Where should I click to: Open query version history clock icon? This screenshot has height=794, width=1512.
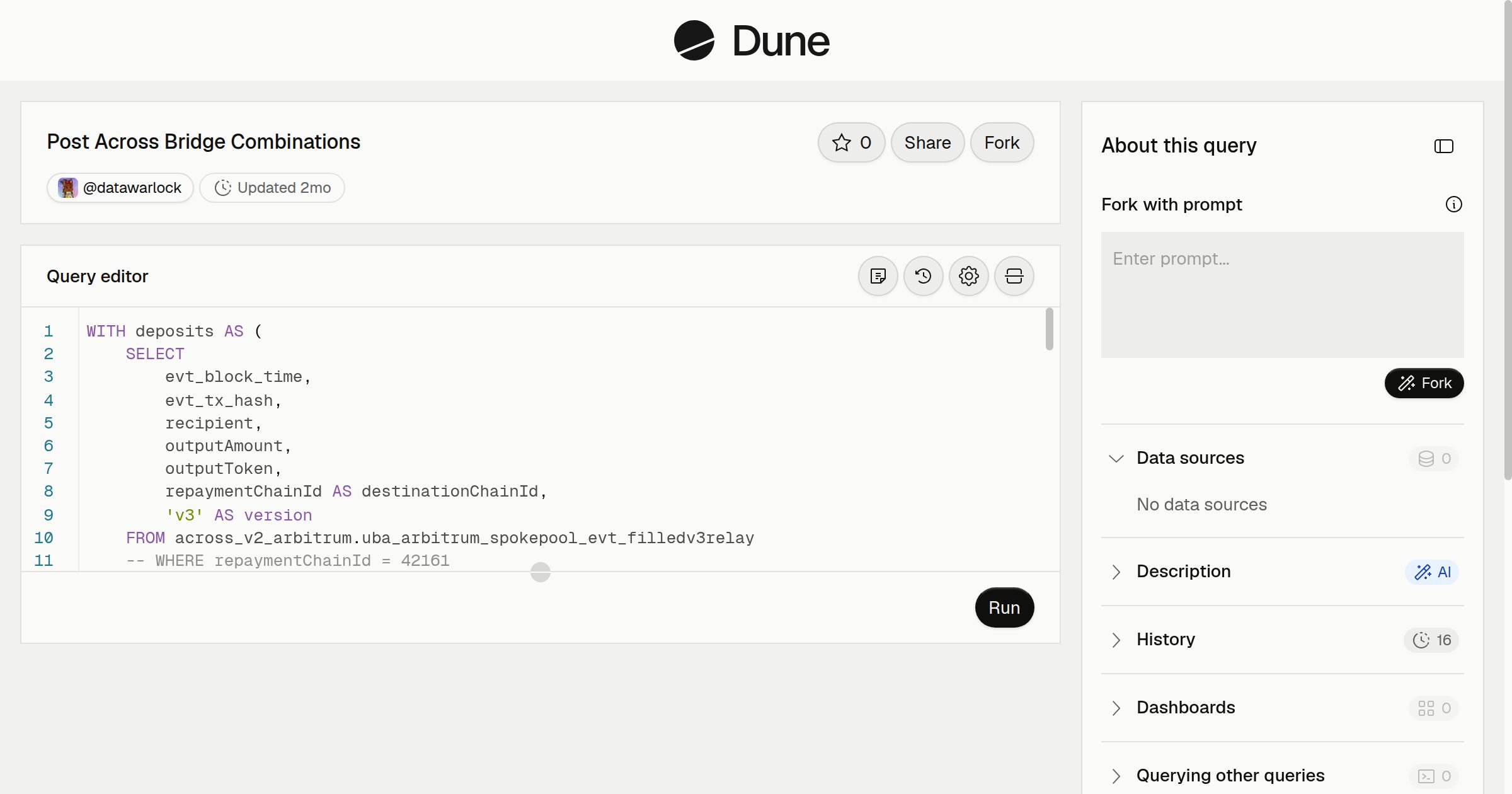[924, 276]
